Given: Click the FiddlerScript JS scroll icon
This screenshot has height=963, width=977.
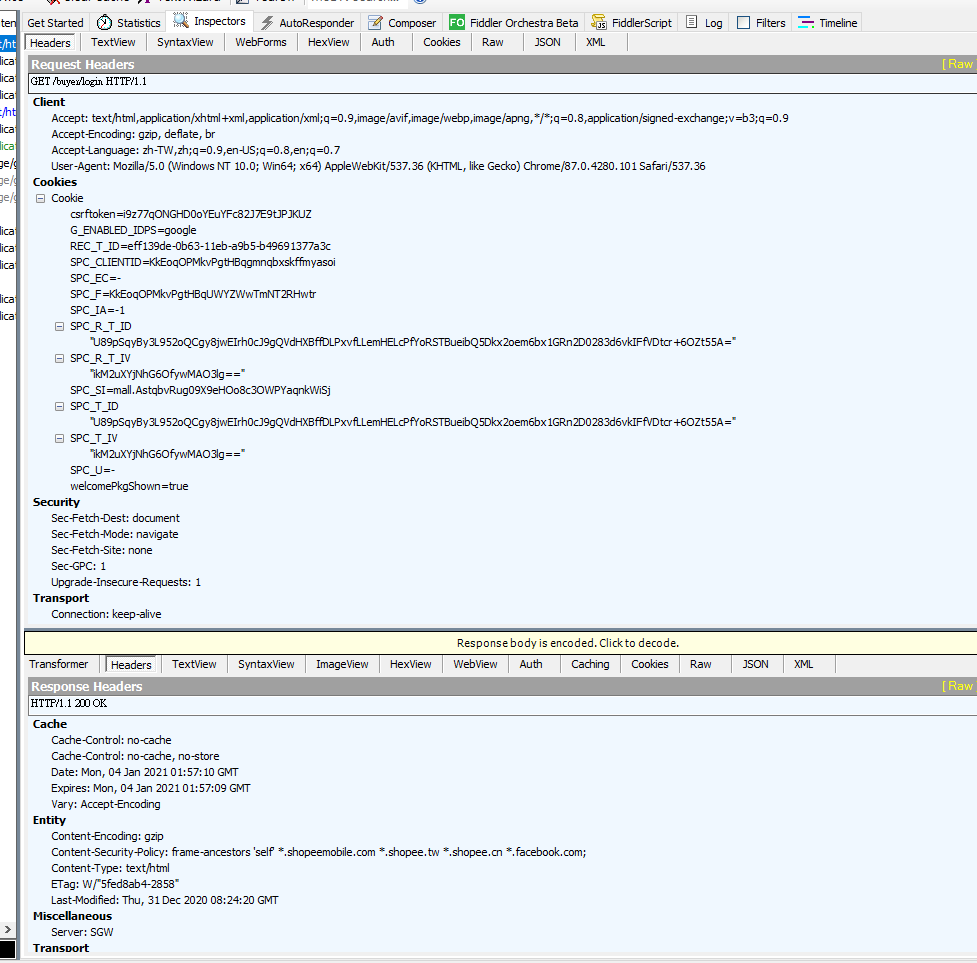Looking at the screenshot, I should 599,23.
